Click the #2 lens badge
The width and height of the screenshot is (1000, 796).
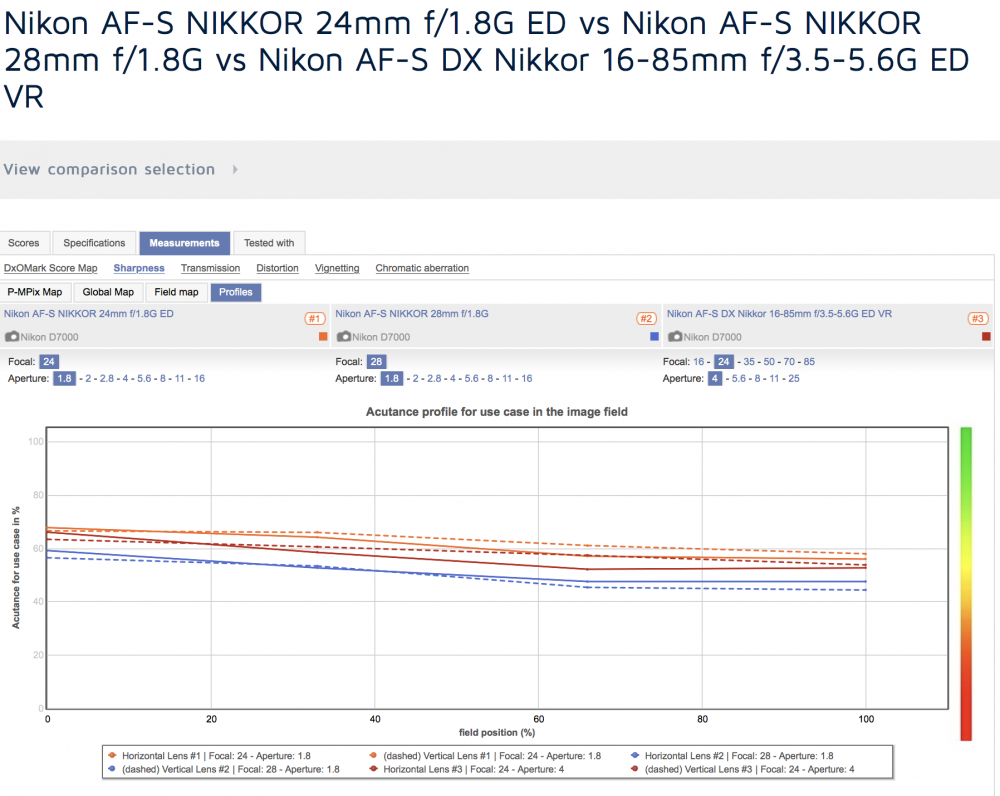coord(646,318)
